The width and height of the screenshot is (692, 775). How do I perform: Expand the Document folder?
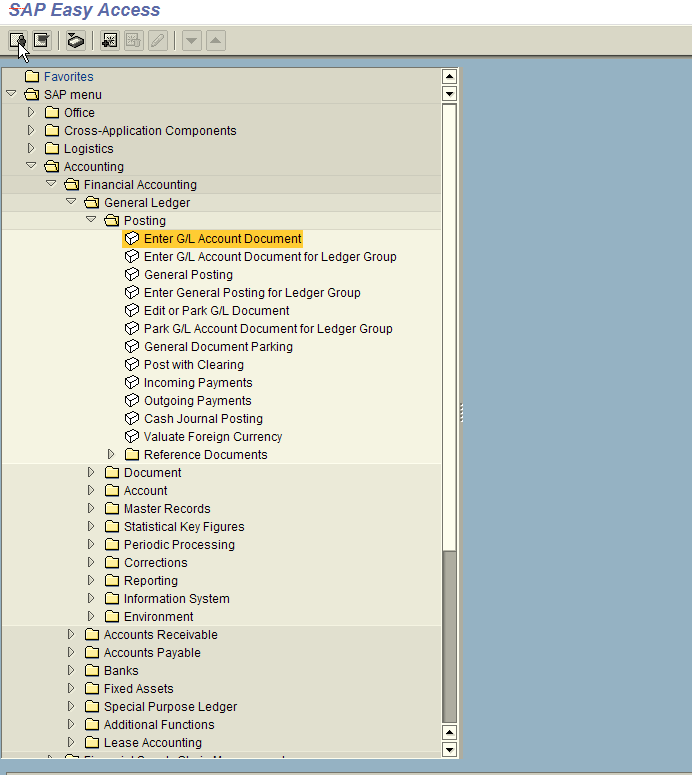tap(91, 472)
